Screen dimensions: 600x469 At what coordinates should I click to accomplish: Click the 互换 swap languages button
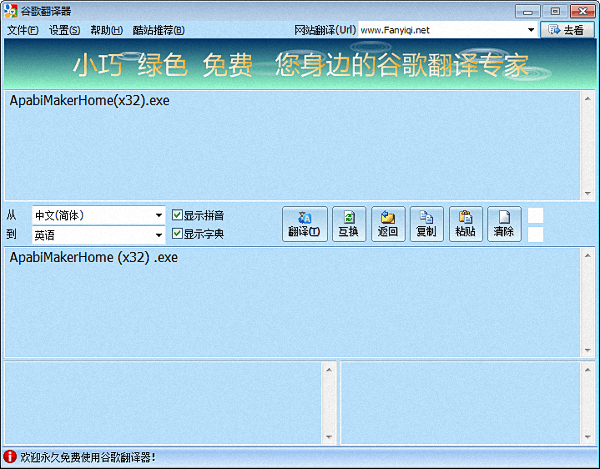click(x=348, y=224)
